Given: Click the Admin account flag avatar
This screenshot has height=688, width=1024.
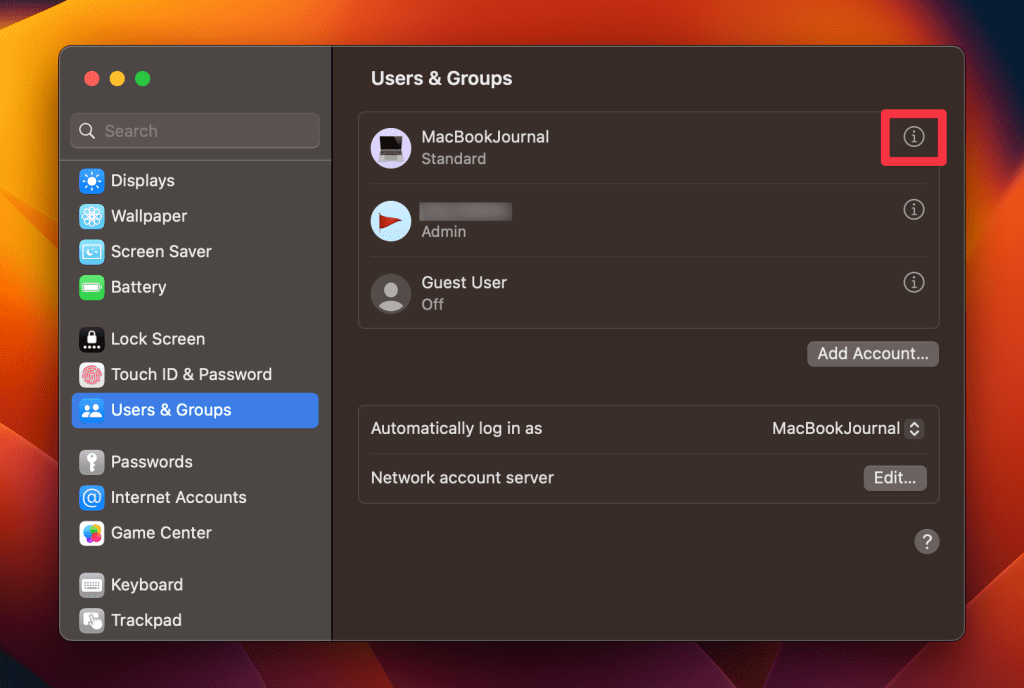Looking at the screenshot, I should tap(391, 220).
